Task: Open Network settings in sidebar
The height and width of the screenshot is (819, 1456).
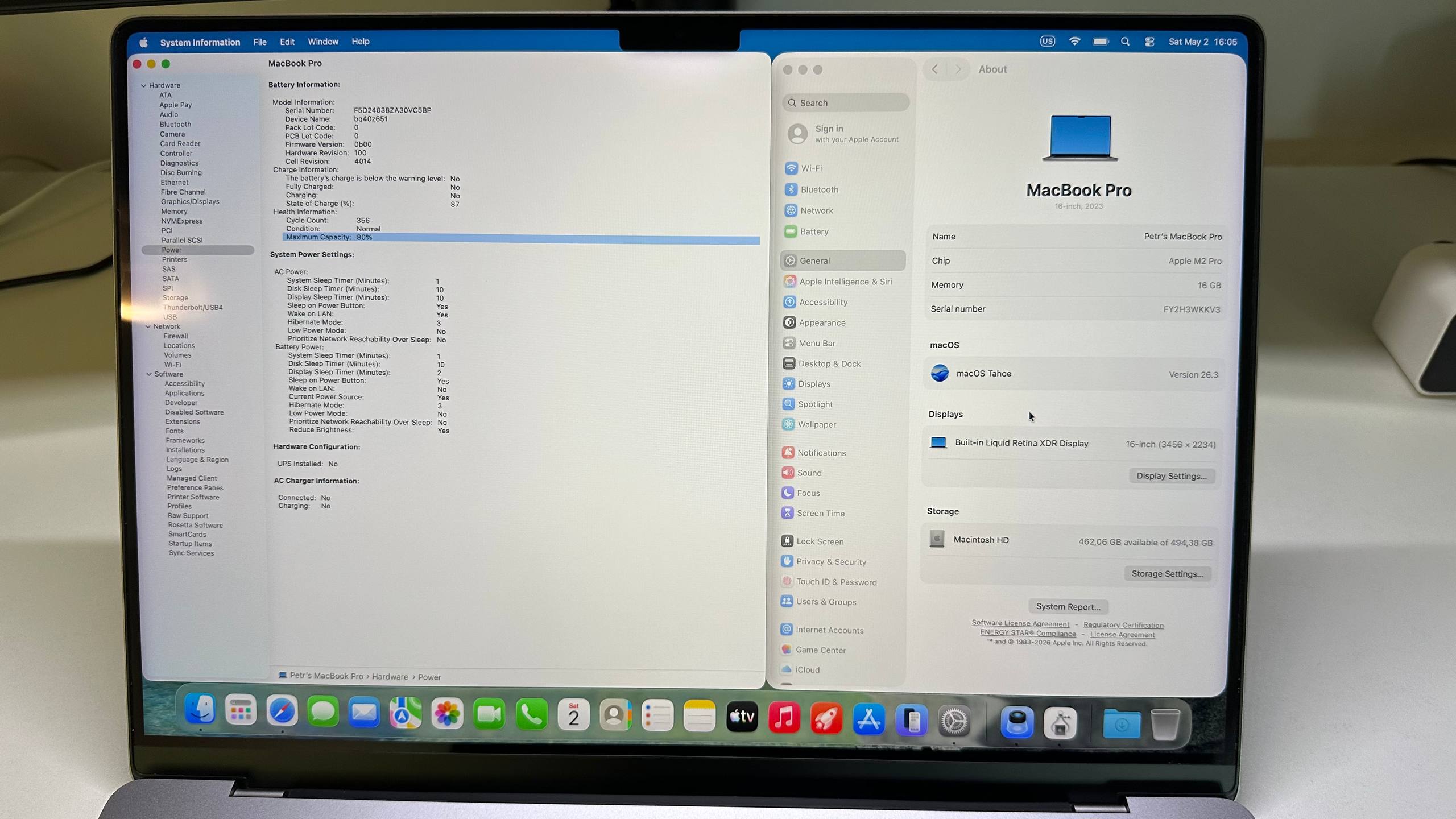Action: coord(809,210)
